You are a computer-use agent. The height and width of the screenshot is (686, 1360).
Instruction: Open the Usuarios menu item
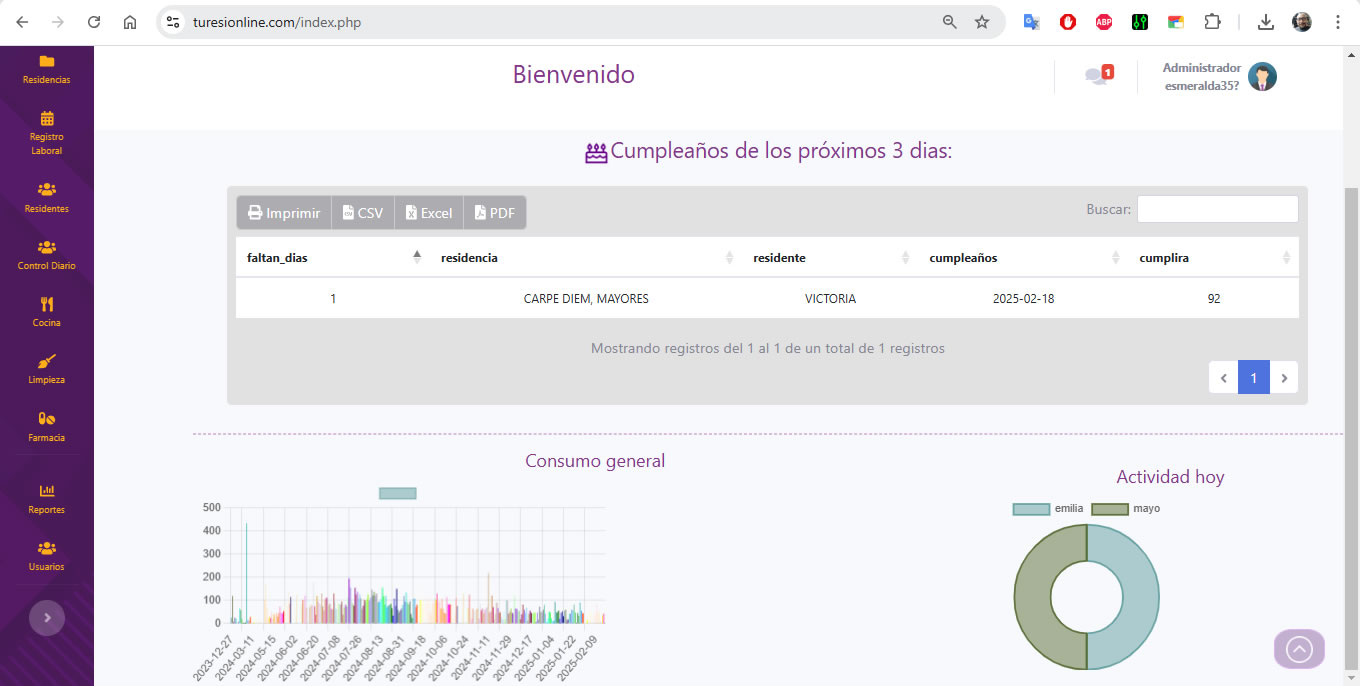(47, 555)
